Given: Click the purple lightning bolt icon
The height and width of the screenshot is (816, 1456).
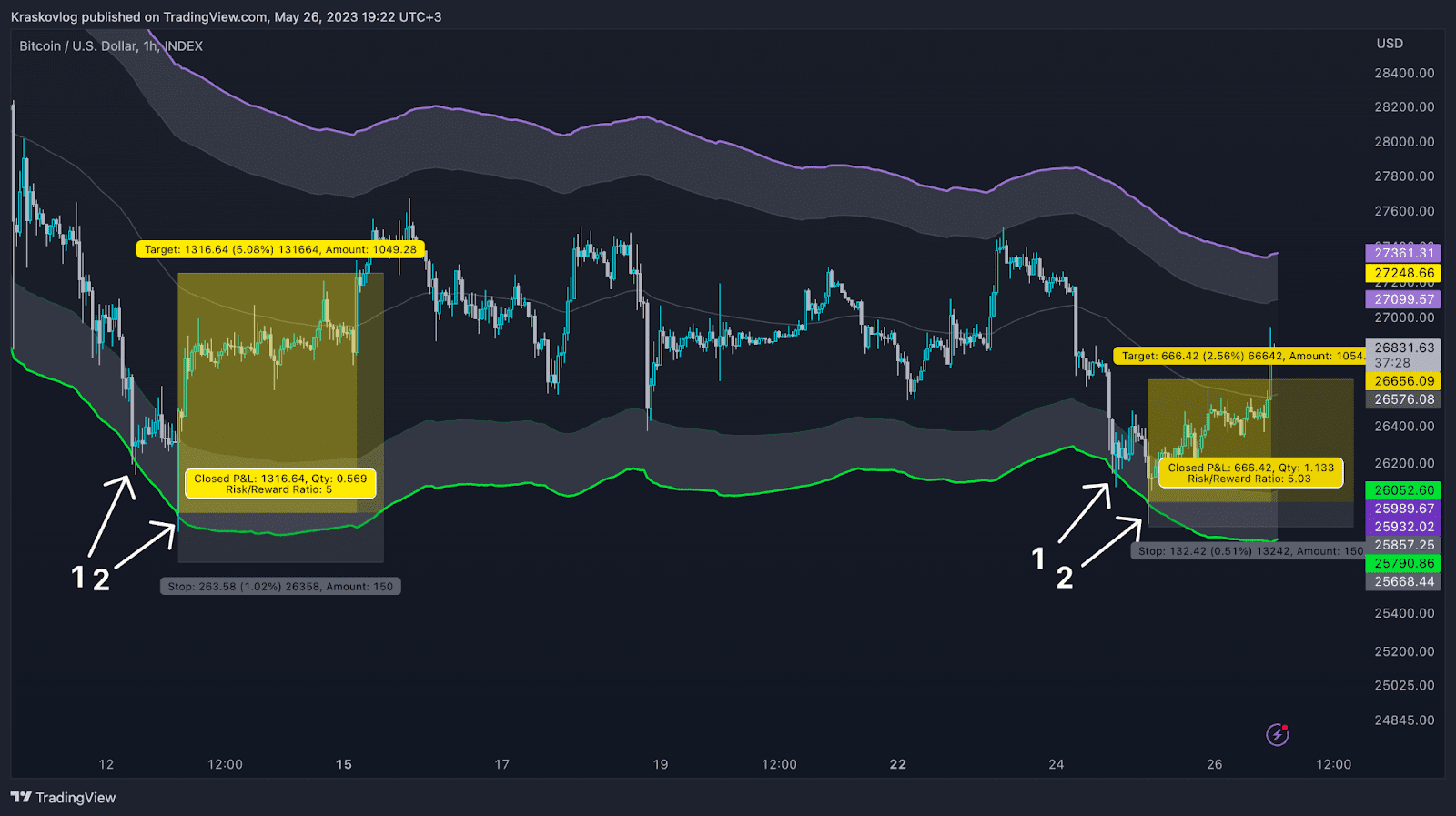Looking at the screenshot, I should tap(1278, 734).
